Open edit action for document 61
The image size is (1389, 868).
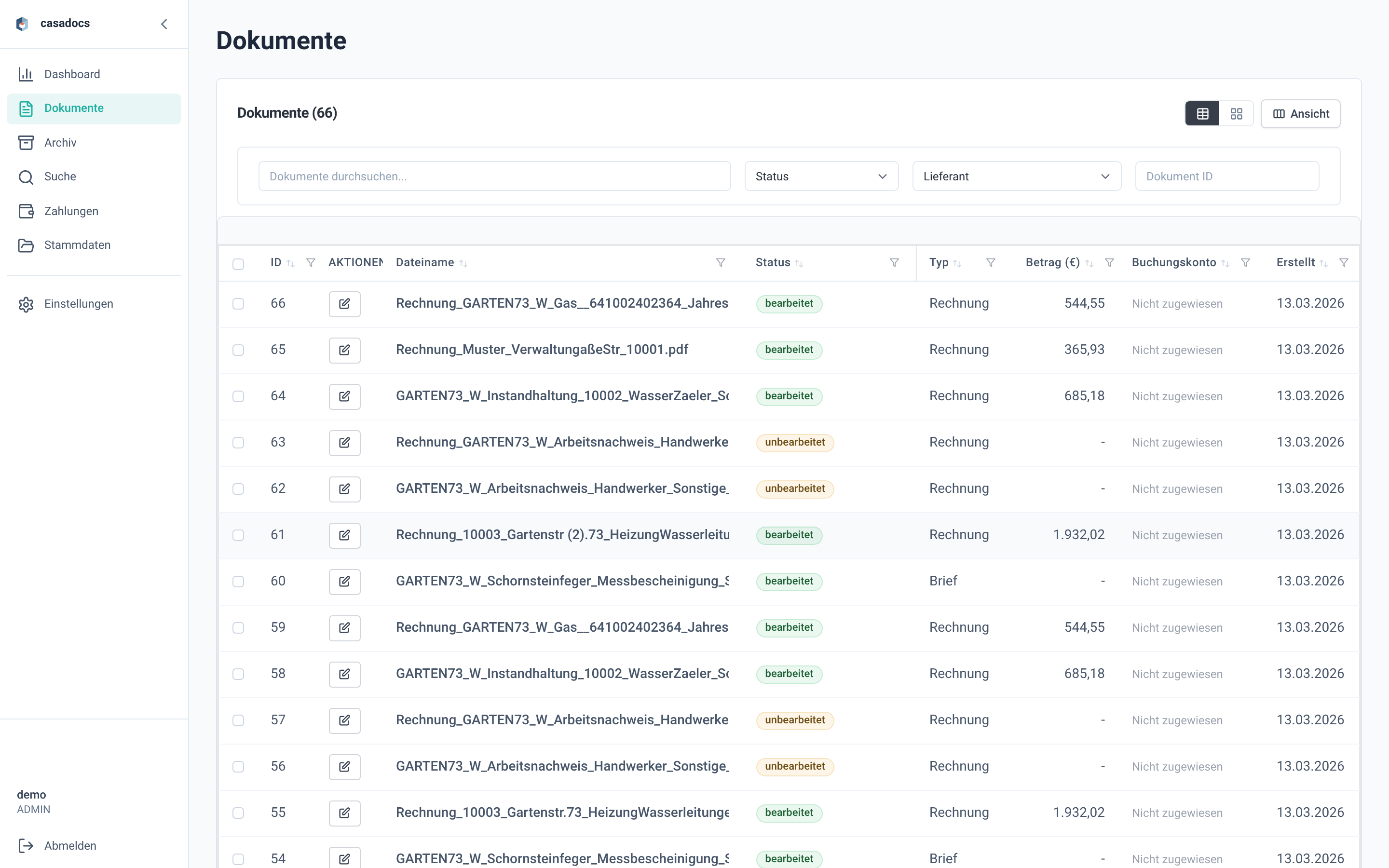pos(344,535)
